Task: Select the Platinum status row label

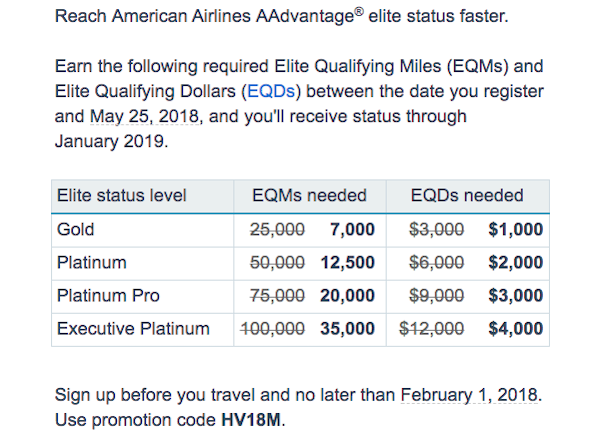Action: click(91, 263)
